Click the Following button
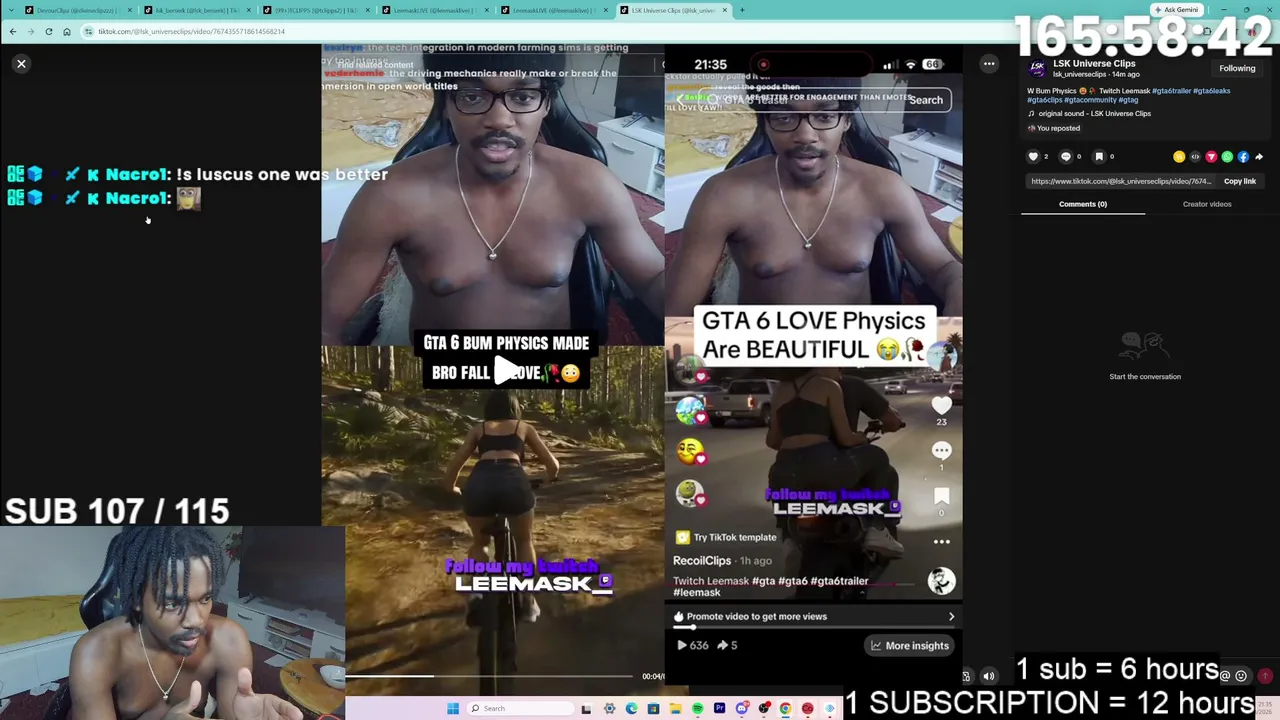Image resolution: width=1280 pixels, height=720 pixels. tap(1237, 68)
